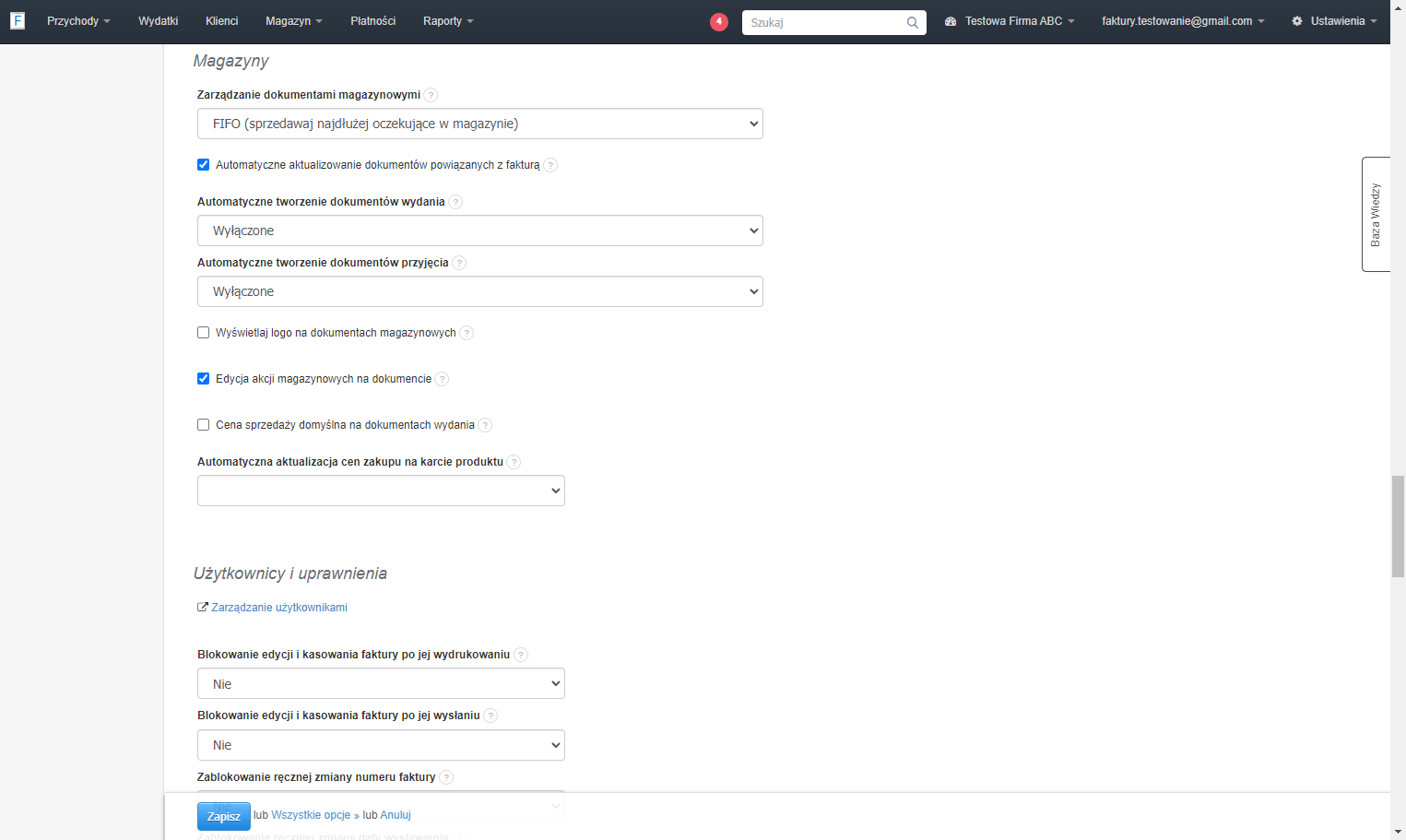This screenshot has height=840, width=1406.
Task: Open help for Automatyczna aktualizacja cen zakupu
Action: [514, 462]
